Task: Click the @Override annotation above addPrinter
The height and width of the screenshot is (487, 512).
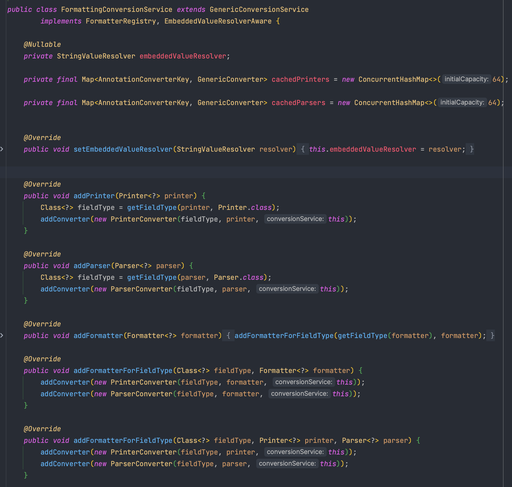Action: (x=42, y=184)
